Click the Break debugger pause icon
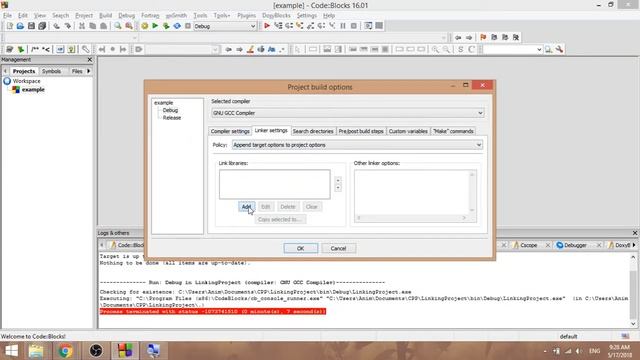This screenshot has width=640, height=360. tap(343, 26)
